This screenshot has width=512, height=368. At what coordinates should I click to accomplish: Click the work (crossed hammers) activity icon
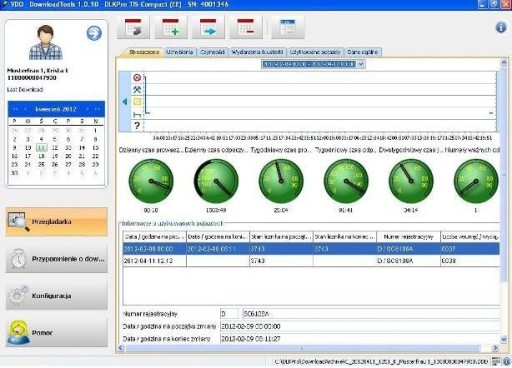point(137,89)
